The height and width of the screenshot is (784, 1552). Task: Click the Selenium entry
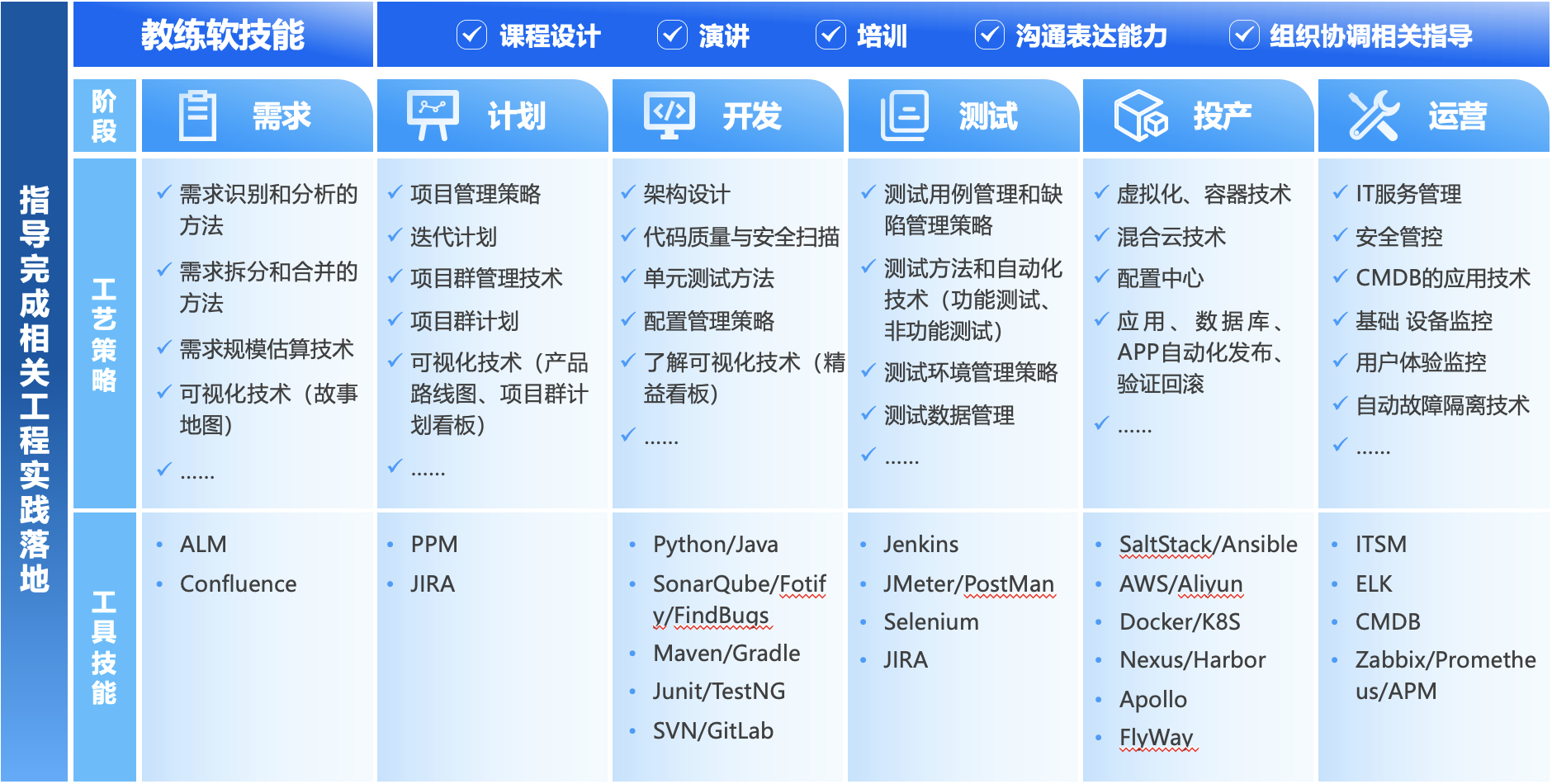pyautogui.click(x=930, y=622)
